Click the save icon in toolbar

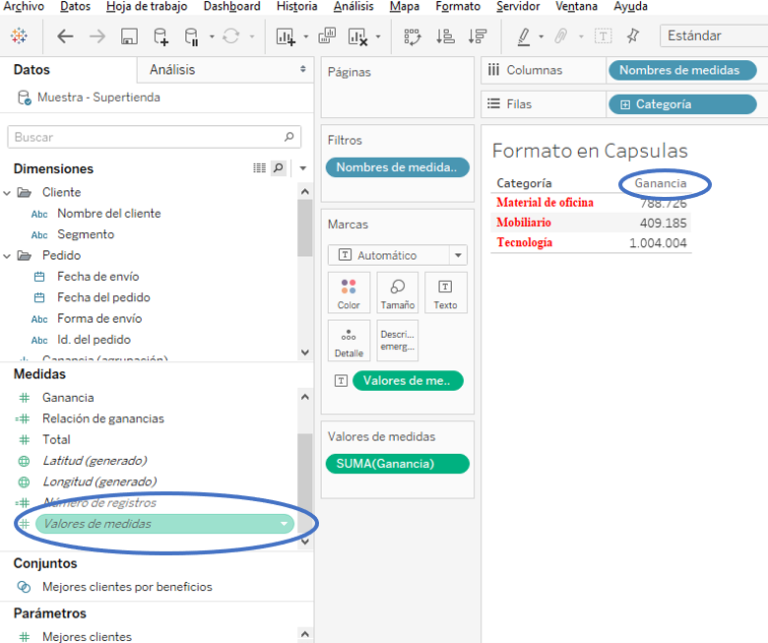[x=128, y=37]
